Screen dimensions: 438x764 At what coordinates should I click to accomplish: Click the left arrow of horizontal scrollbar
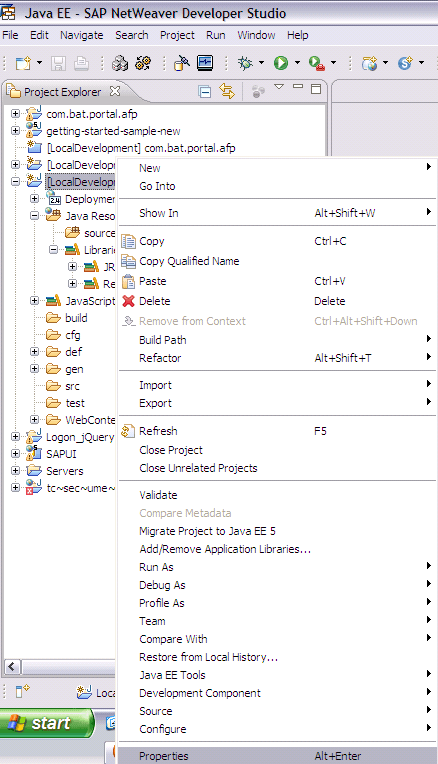(x=13, y=667)
